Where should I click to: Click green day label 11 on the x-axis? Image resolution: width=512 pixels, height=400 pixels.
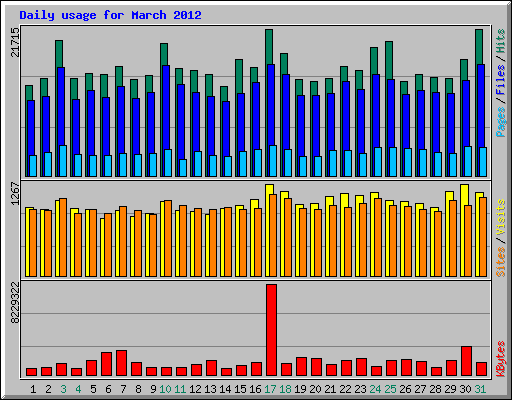180,389
